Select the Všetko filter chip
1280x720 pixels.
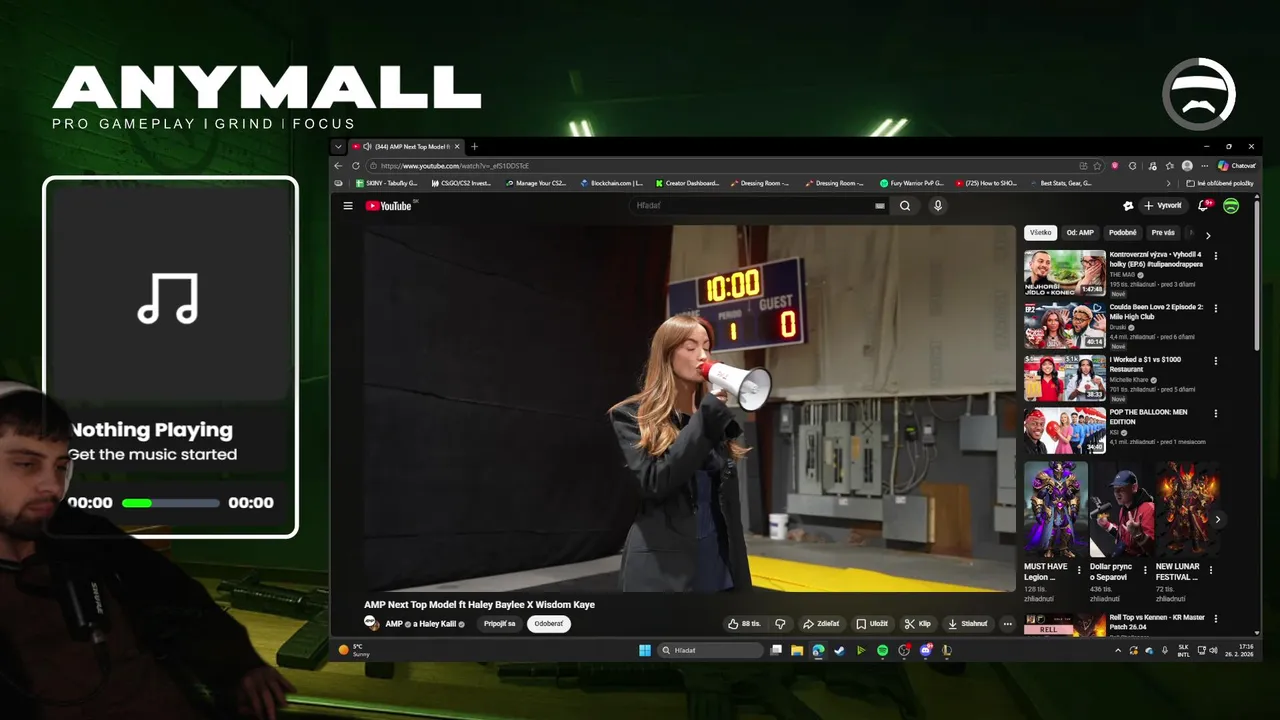click(x=1041, y=233)
